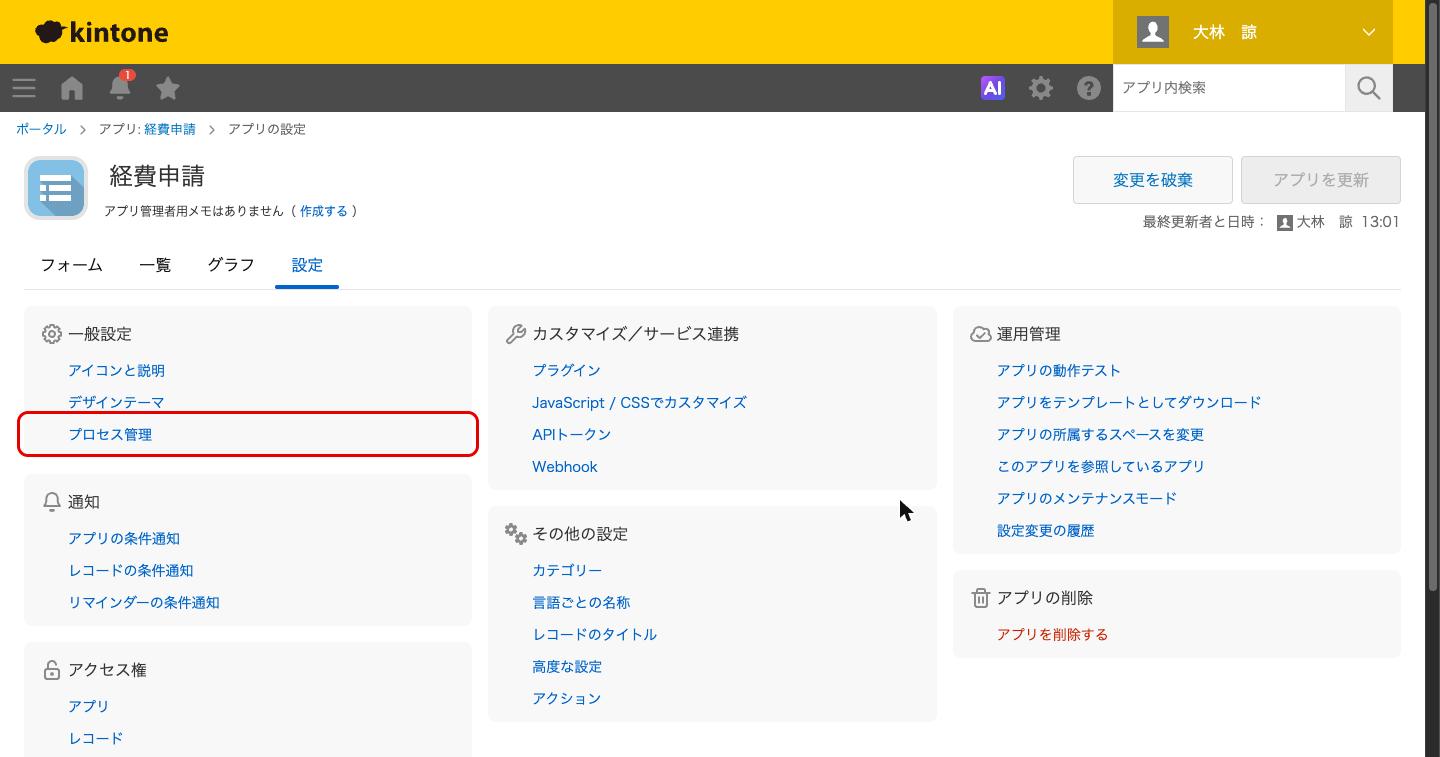Open the favorites star icon
This screenshot has width=1440, height=757.
[168, 88]
